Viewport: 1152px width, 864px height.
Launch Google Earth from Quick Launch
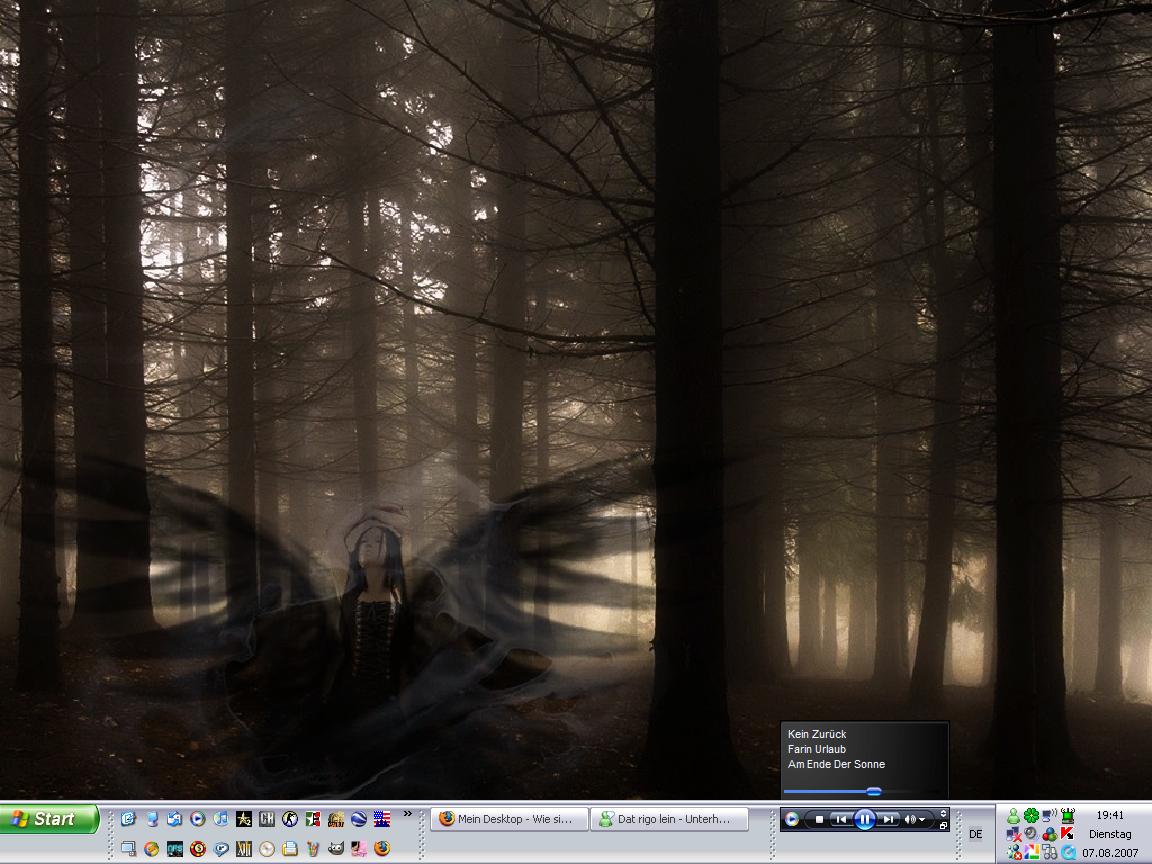tap(359, 819)
